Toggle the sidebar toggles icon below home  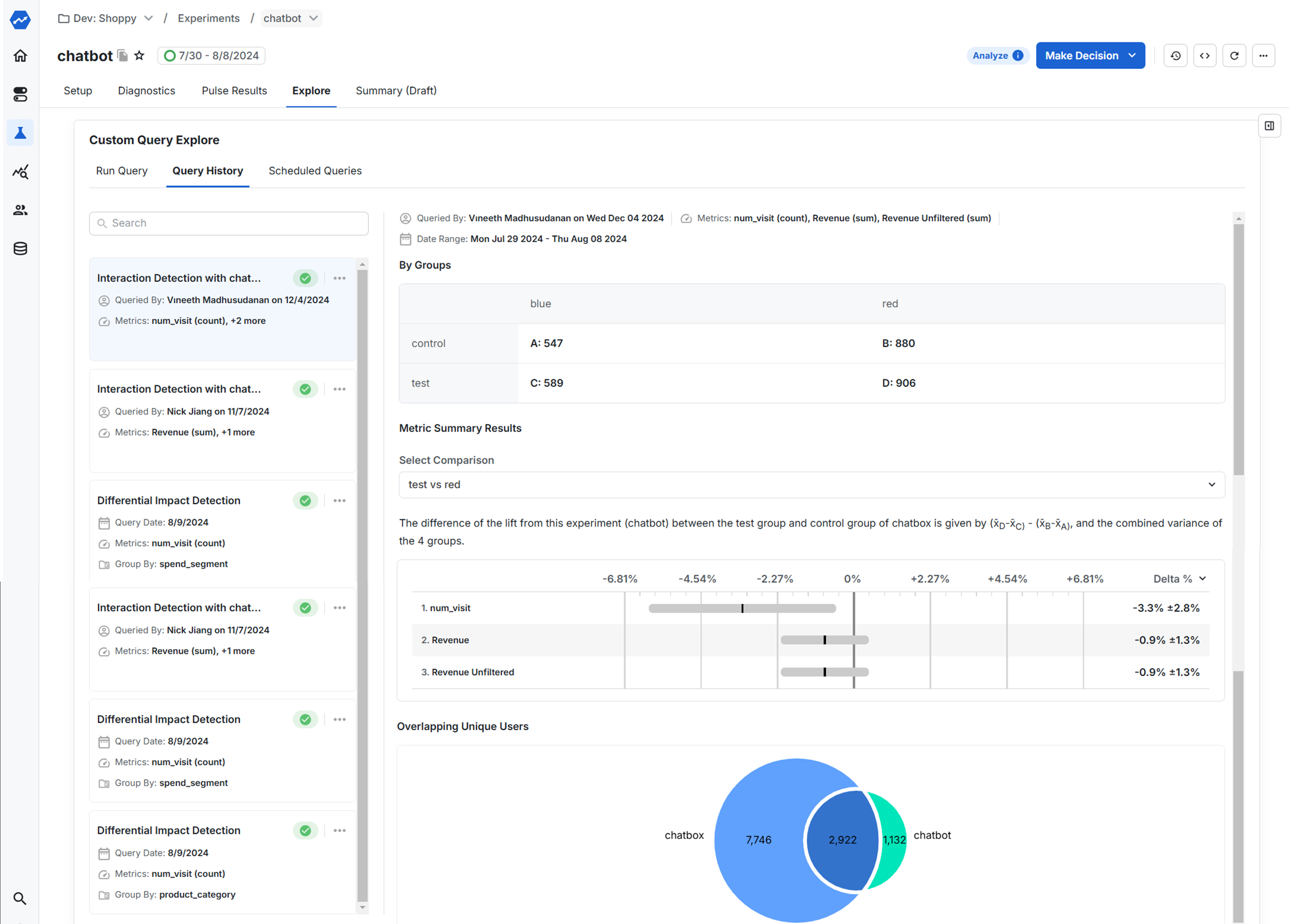click(20, 95)
